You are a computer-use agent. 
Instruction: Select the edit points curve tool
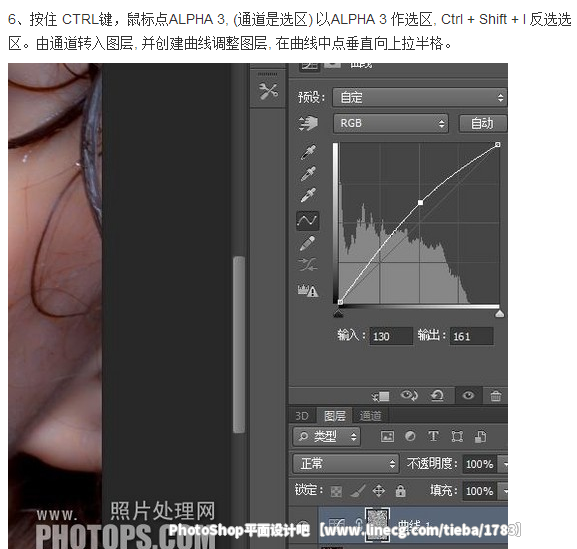click(x=308, y=221)
